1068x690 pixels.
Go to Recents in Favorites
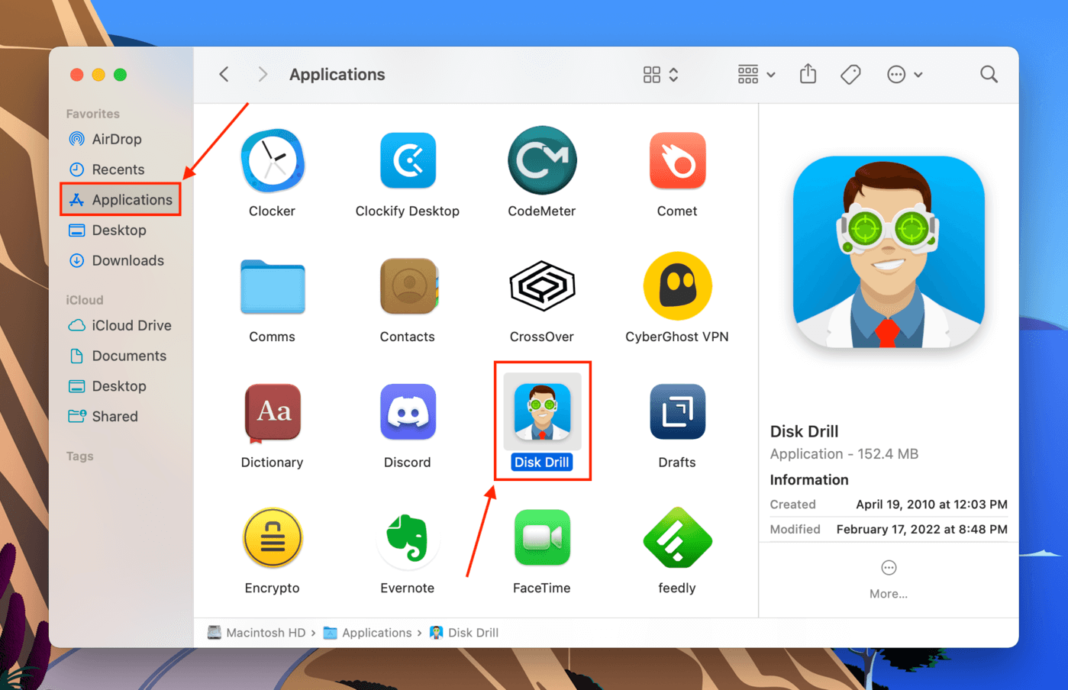[x=117, y=169]
